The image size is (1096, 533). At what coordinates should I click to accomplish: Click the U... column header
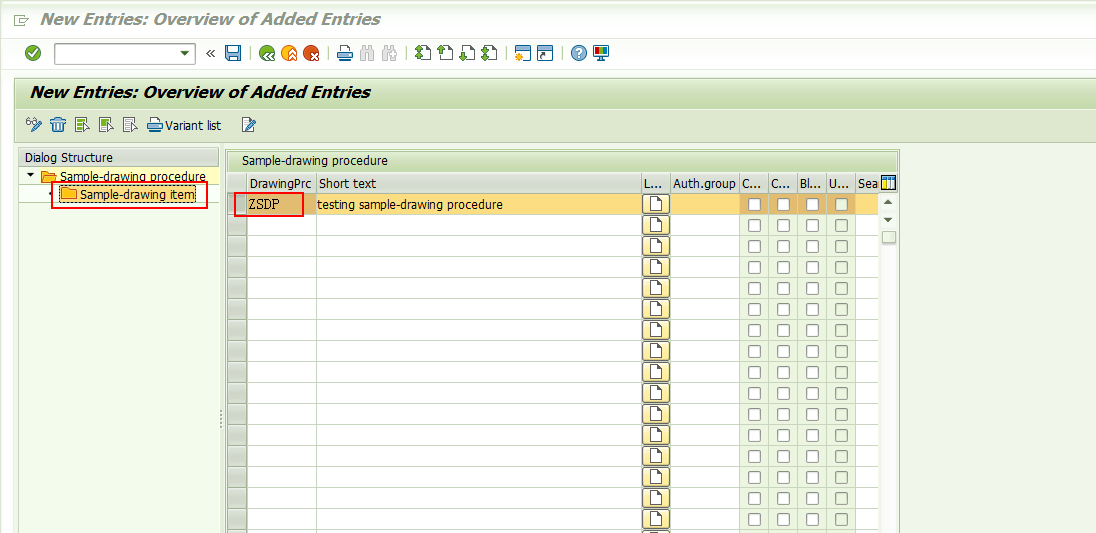pos(841,184)
